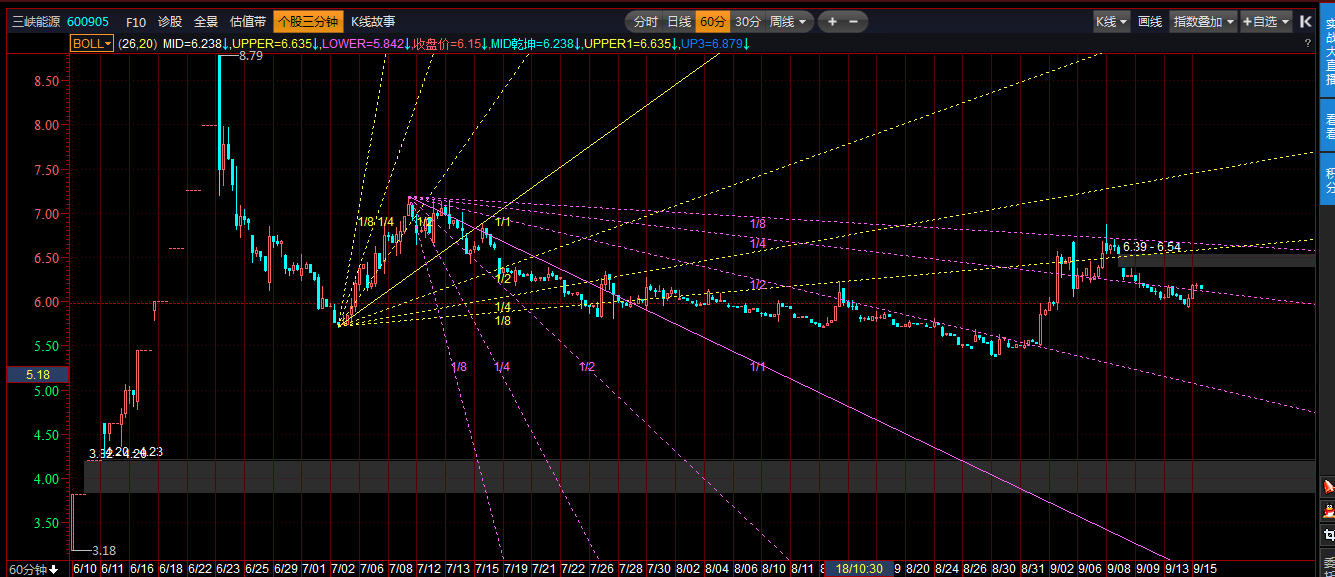The image size is (1335, 577).
Task: Click the LOWER=5.842 indicator value
Action: [361, 44]
